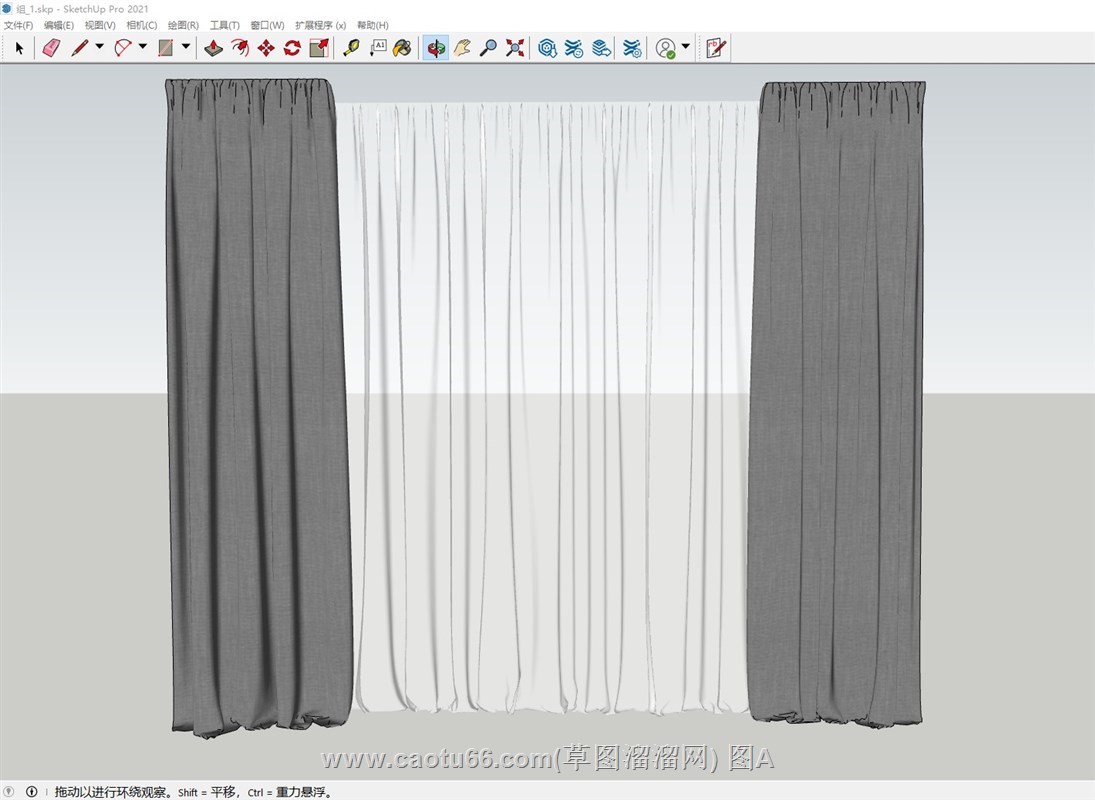Click the left dark gray curtain model

coord(257,400)
